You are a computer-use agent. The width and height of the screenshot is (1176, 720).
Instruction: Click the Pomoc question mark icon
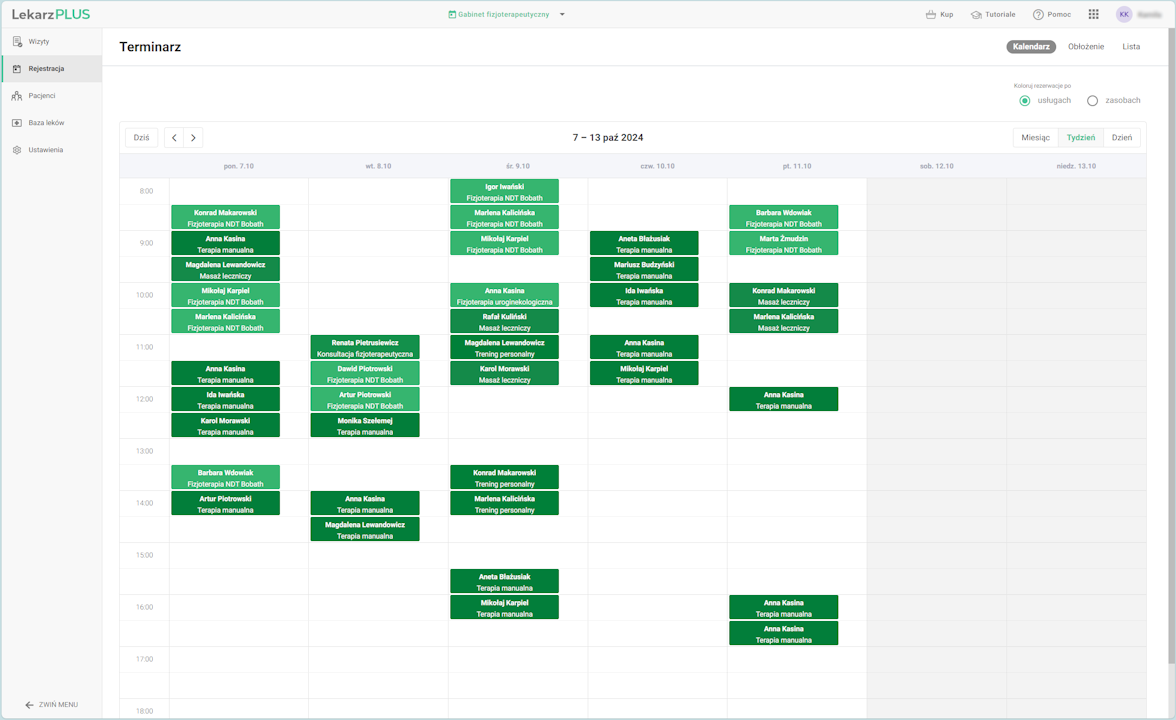click(1038, 15)
